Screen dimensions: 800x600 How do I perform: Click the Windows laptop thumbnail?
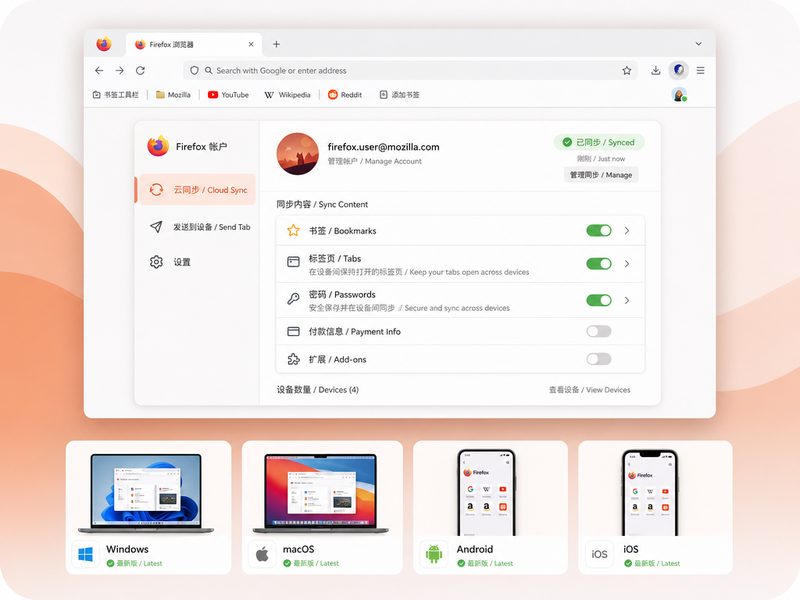[146, 494]
